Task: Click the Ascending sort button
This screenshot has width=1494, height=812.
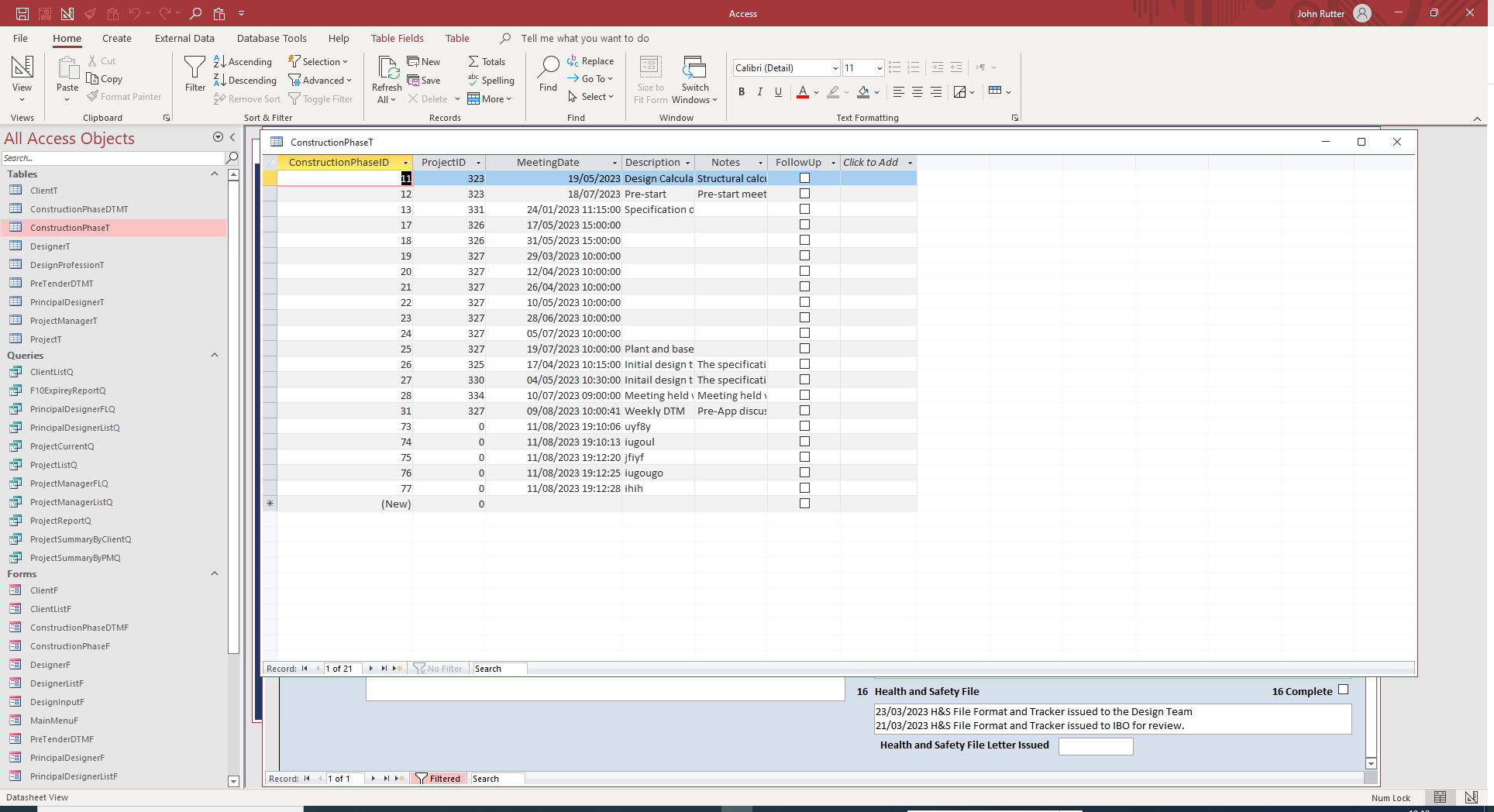Action: pos(243,60)
